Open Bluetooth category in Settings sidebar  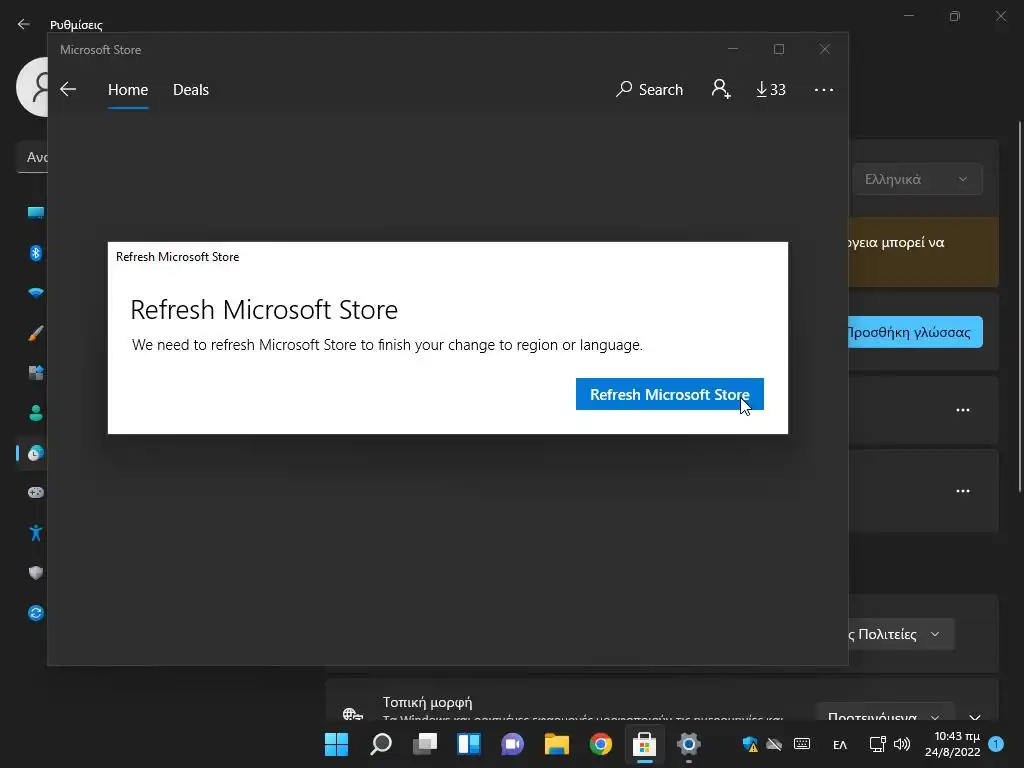point(36,253)
